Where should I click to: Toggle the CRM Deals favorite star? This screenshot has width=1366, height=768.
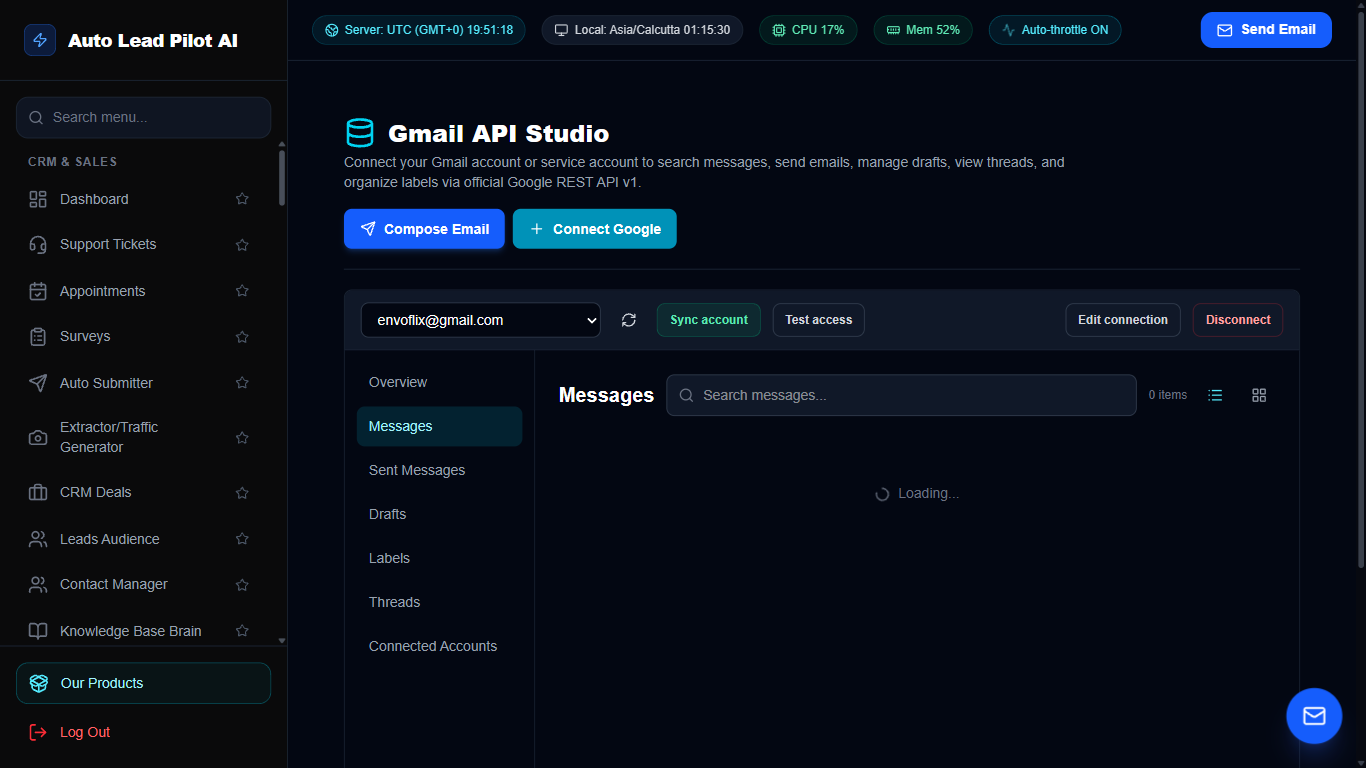(242, 493)
